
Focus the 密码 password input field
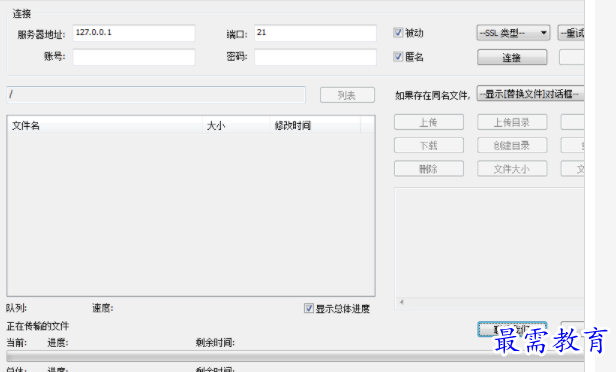tap(315, 57)
